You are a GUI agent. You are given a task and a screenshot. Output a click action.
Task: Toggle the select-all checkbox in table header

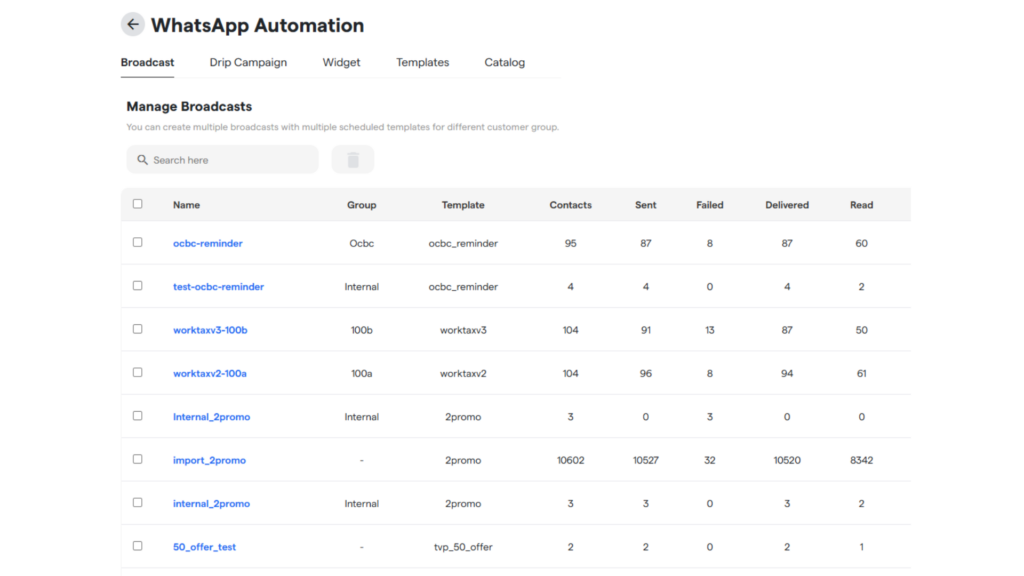tap(138, 204)
